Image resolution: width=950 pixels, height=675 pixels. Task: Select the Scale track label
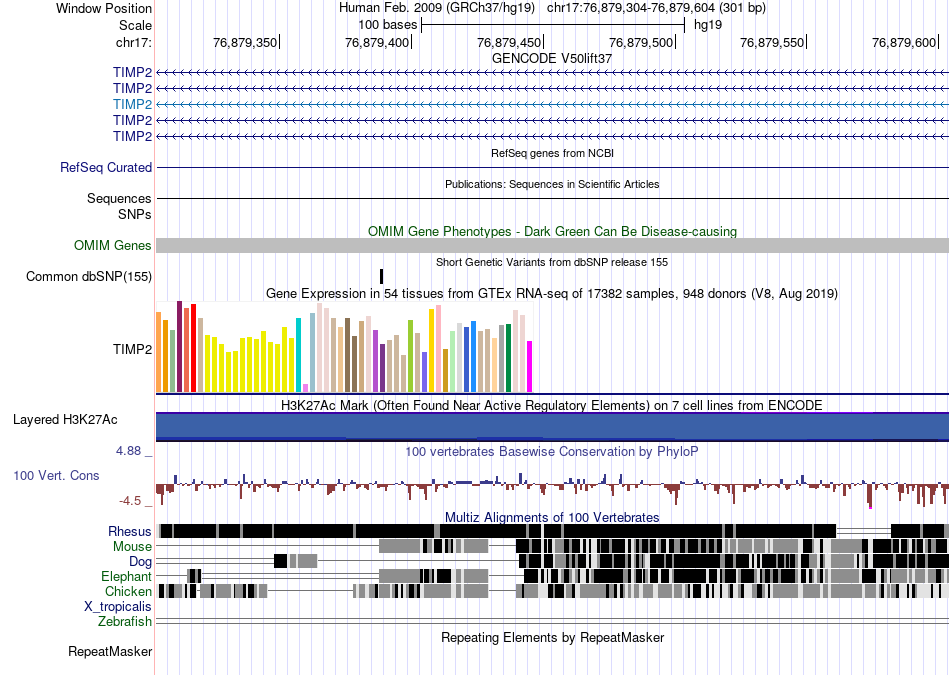click(135, 25)
